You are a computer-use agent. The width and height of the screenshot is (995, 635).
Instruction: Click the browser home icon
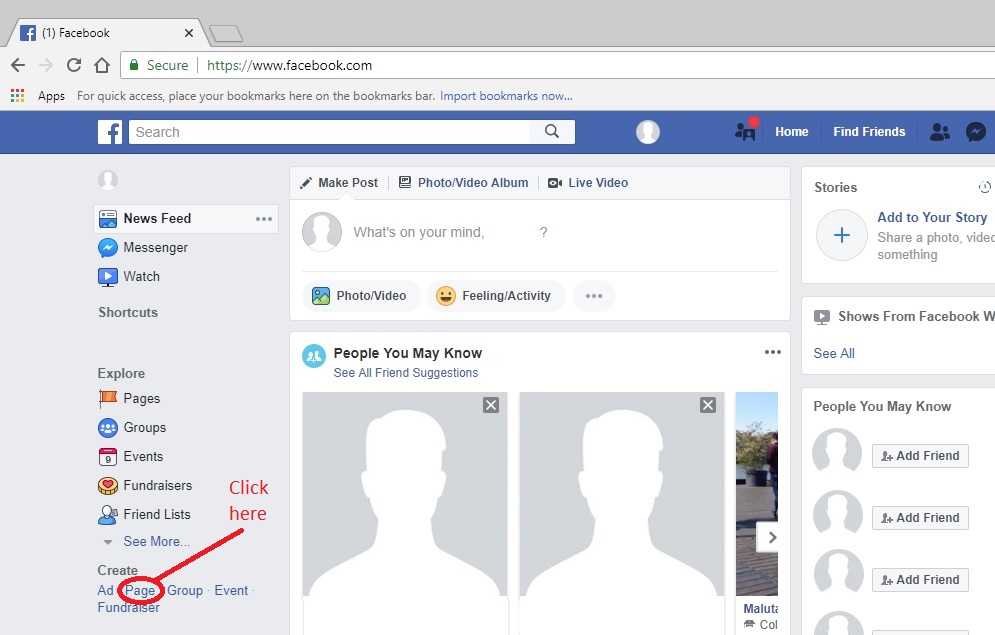tap(102, 65)
